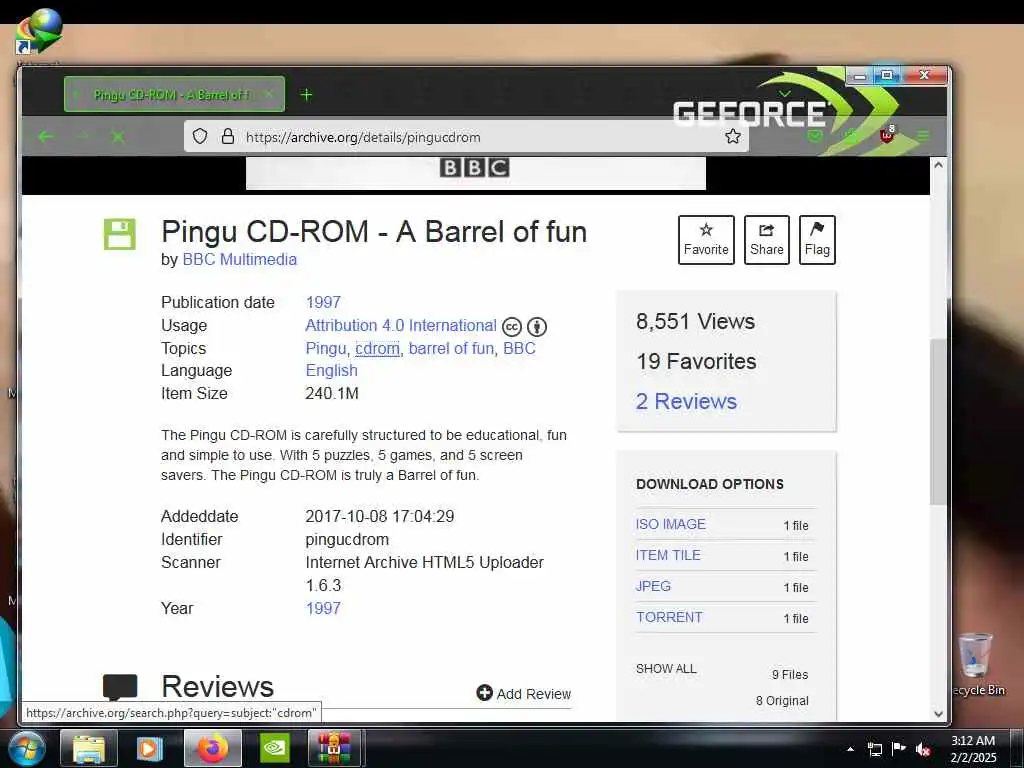Image resolution: width=1024 pixels, height=768 pixels.
Task: Click the network tray icon
Action: [x=874, y=749]
